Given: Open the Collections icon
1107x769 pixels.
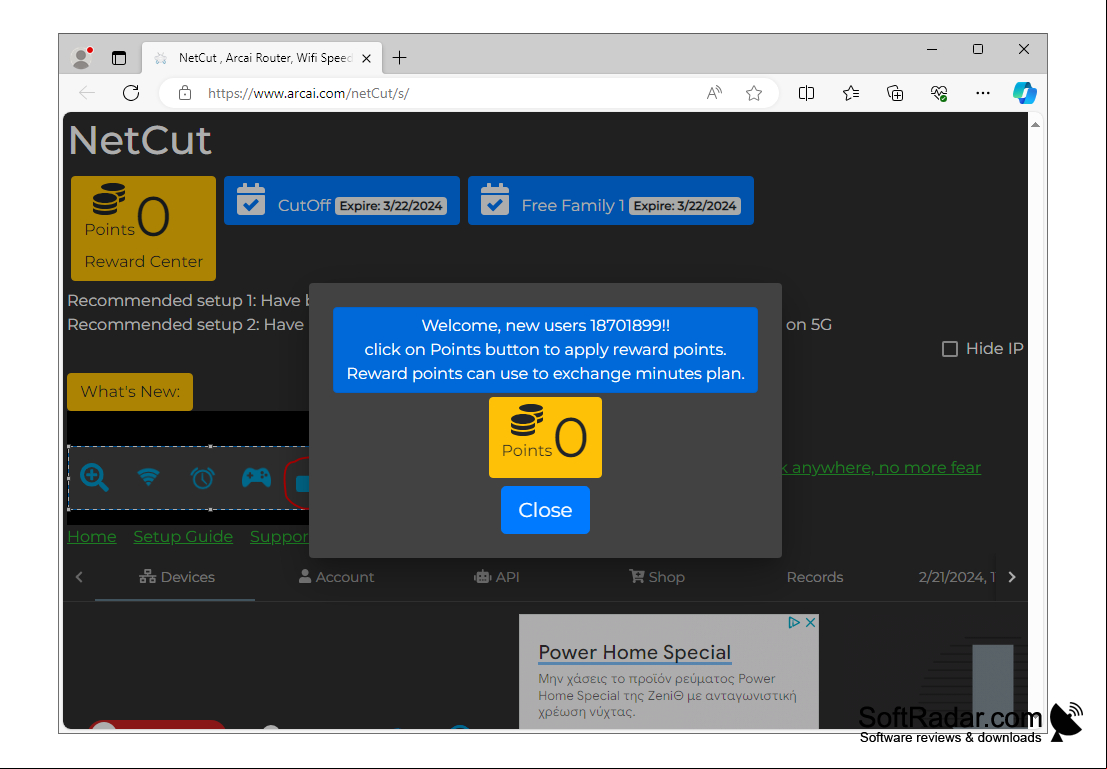Looking at the screenshot, I should [894, 93].
